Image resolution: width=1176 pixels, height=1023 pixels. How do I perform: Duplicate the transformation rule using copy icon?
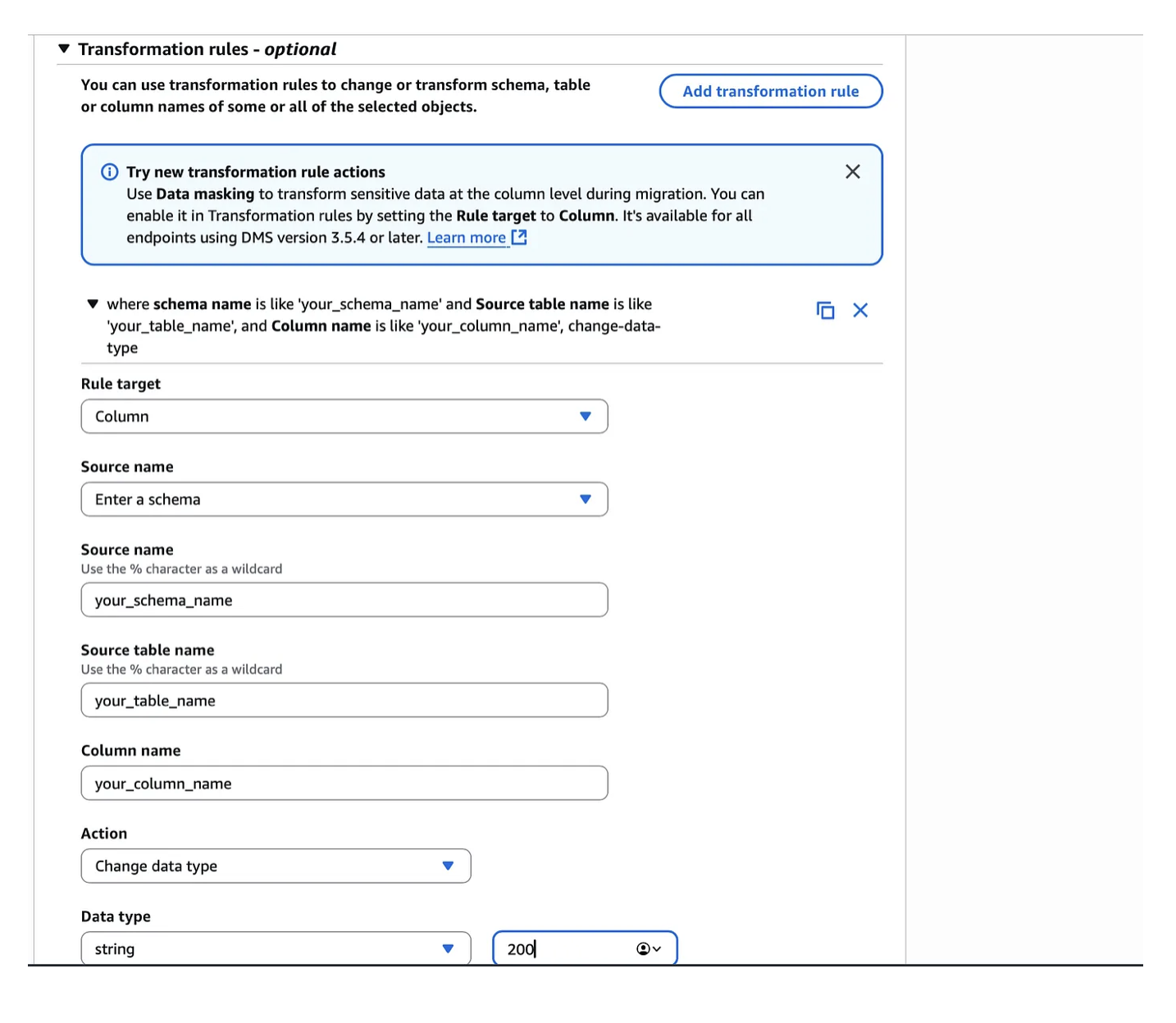tap(825, 310)
